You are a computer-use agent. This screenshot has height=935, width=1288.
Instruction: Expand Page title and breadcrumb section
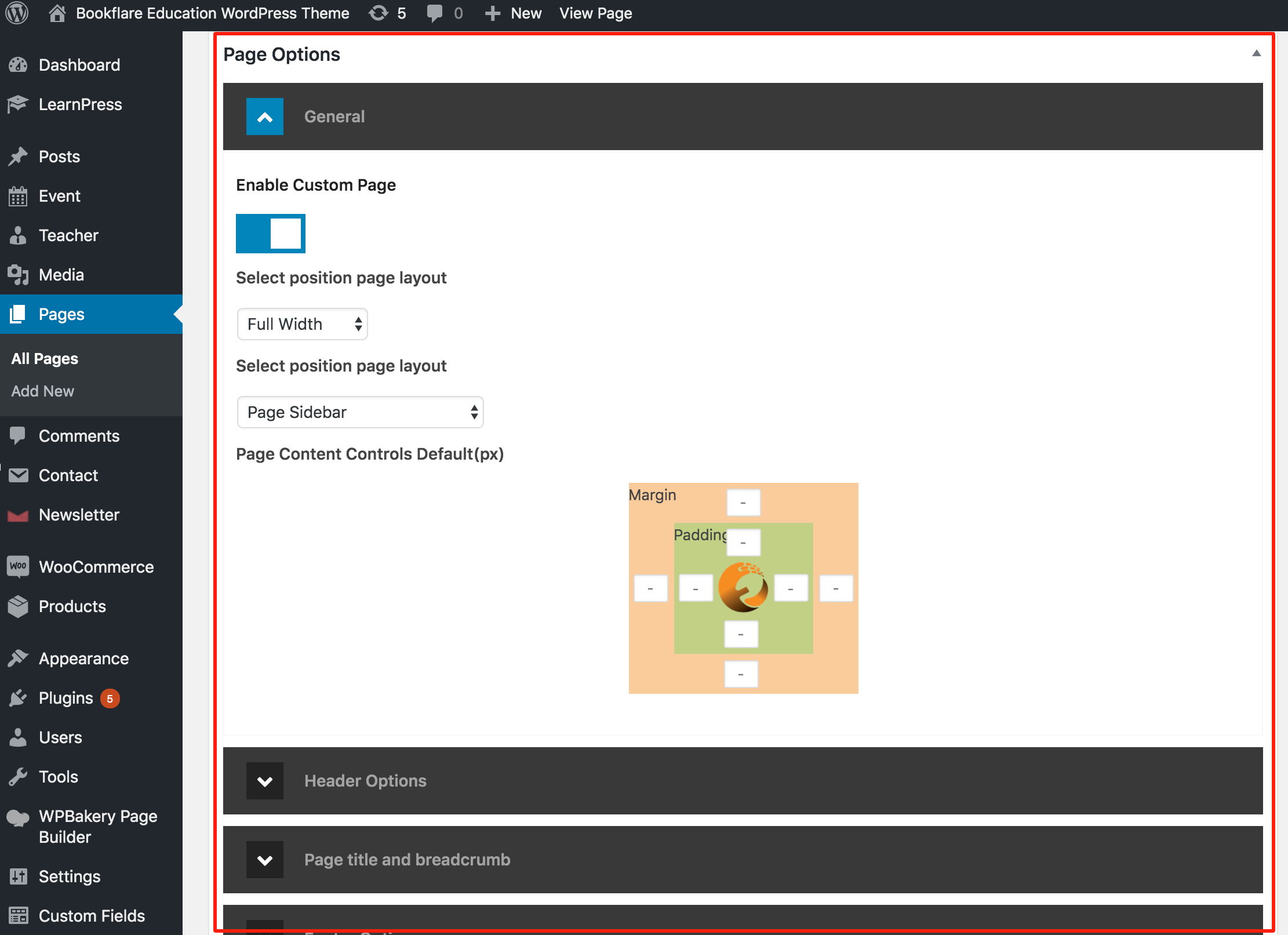[x=743, y=860]
